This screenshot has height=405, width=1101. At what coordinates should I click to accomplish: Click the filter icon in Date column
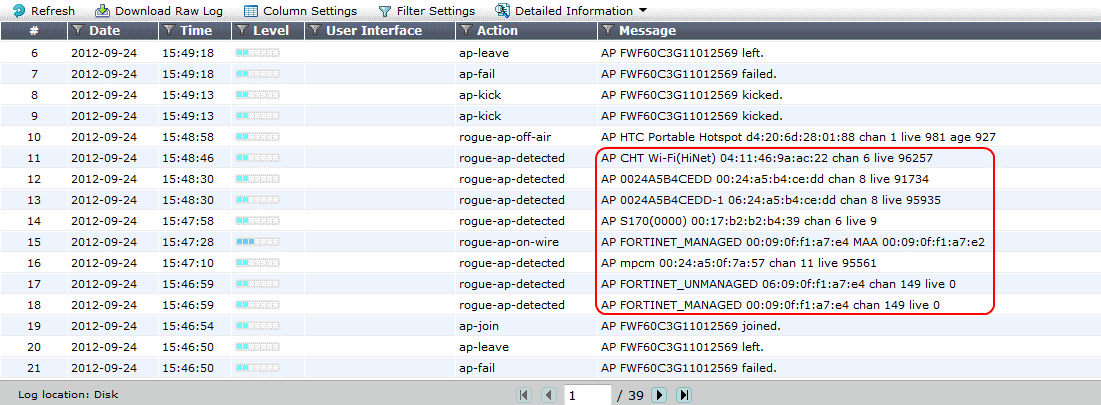coord(78,30)
